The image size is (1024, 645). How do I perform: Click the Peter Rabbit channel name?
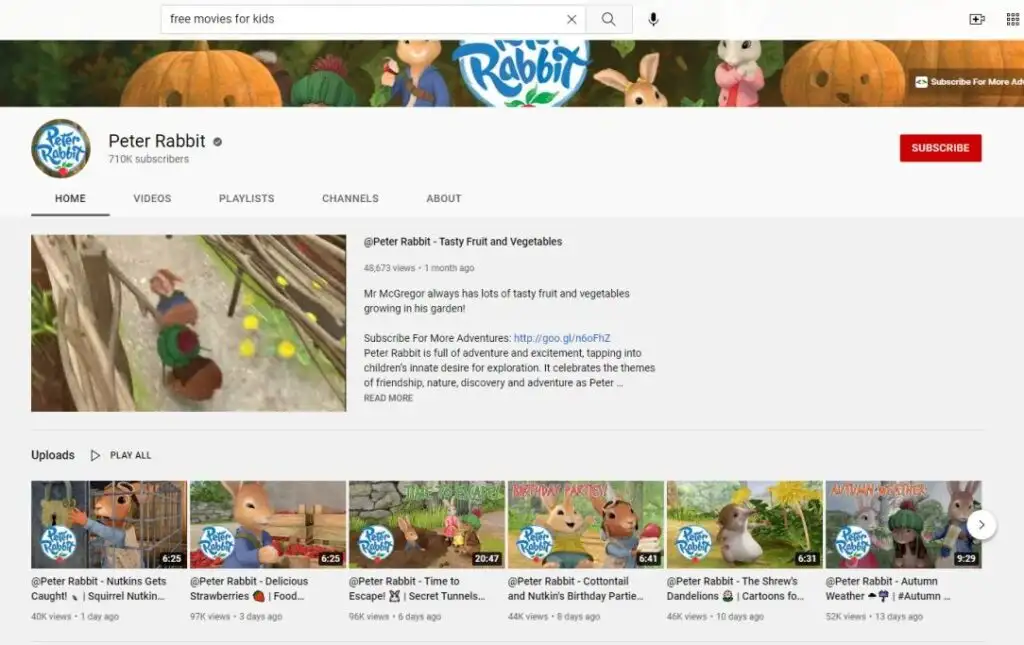coord(157,141)
